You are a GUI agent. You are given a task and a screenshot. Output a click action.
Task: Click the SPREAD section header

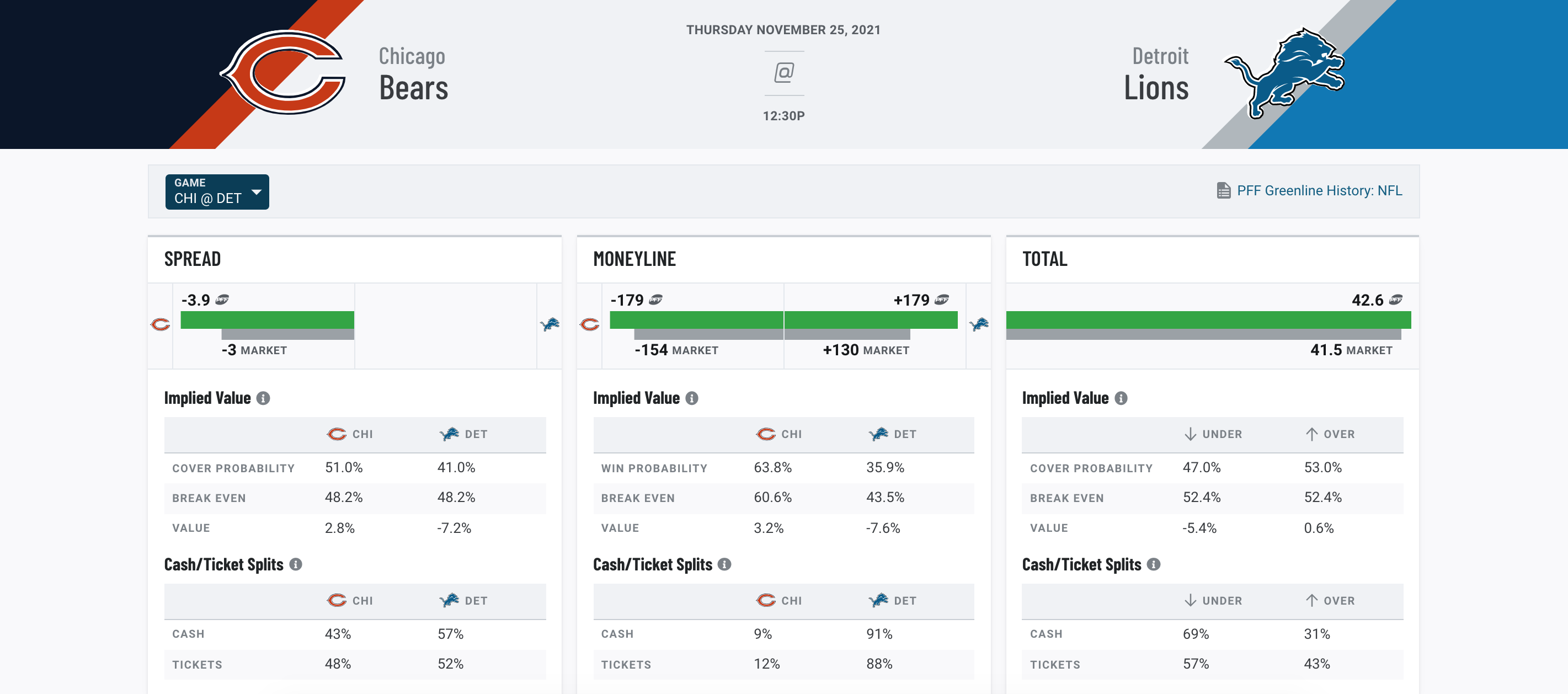[192, 258]
